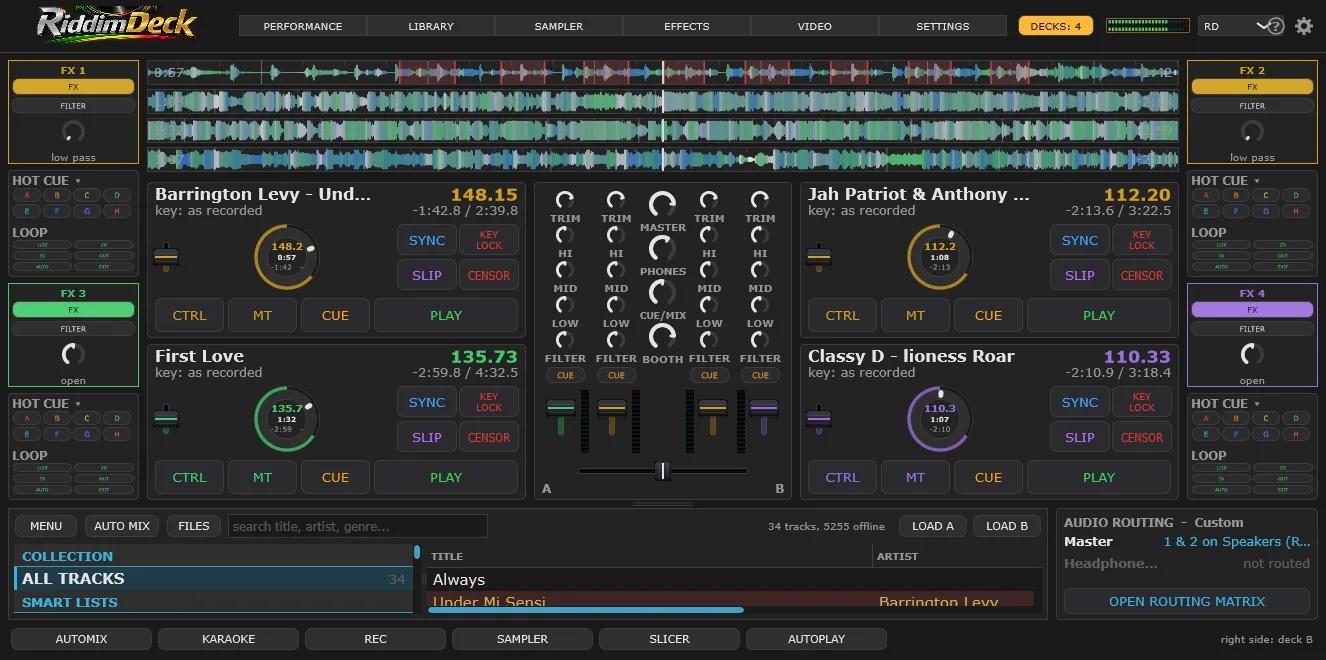
Task: Click the Classy D deck jog wheel
Action: [939, 419]
